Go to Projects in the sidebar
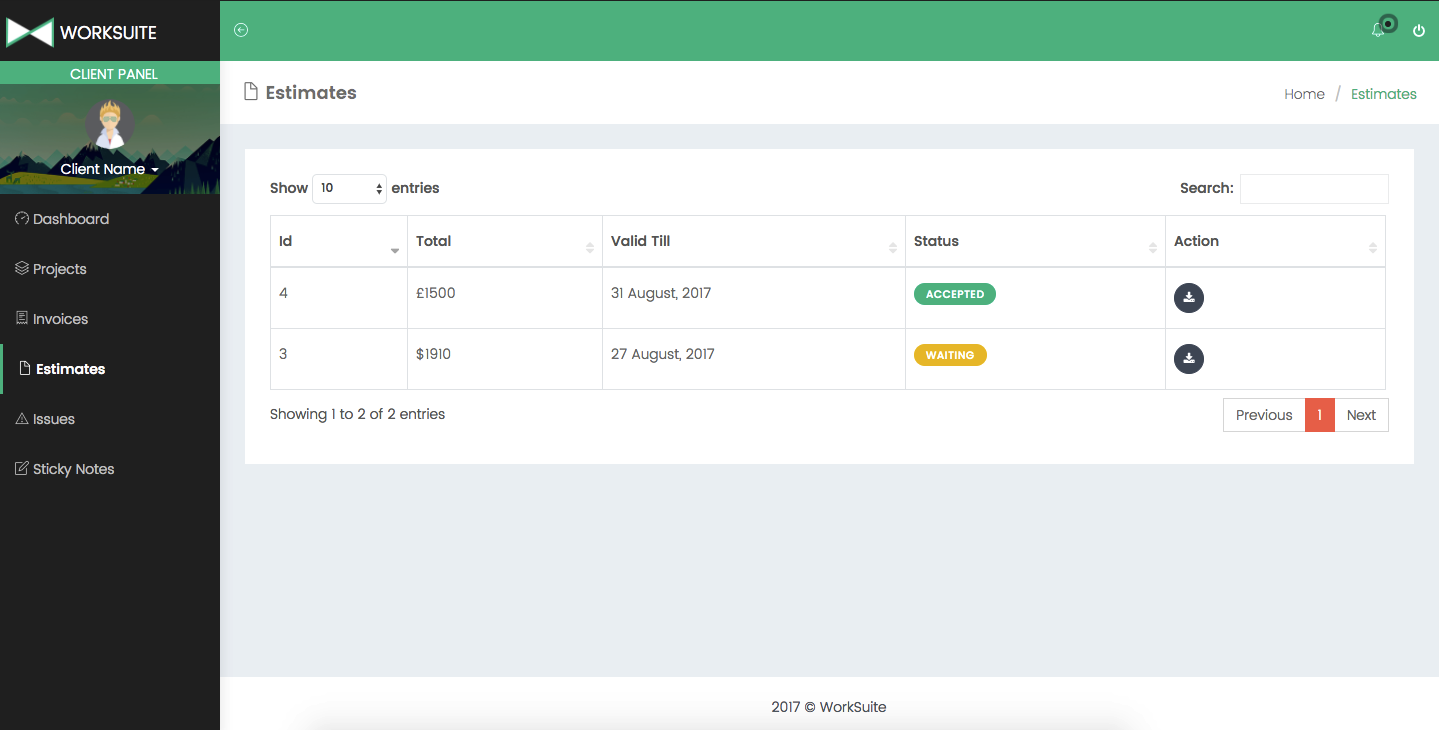Image resolution: width=1439 pixels, height=730 pixels. coord(59,269)
